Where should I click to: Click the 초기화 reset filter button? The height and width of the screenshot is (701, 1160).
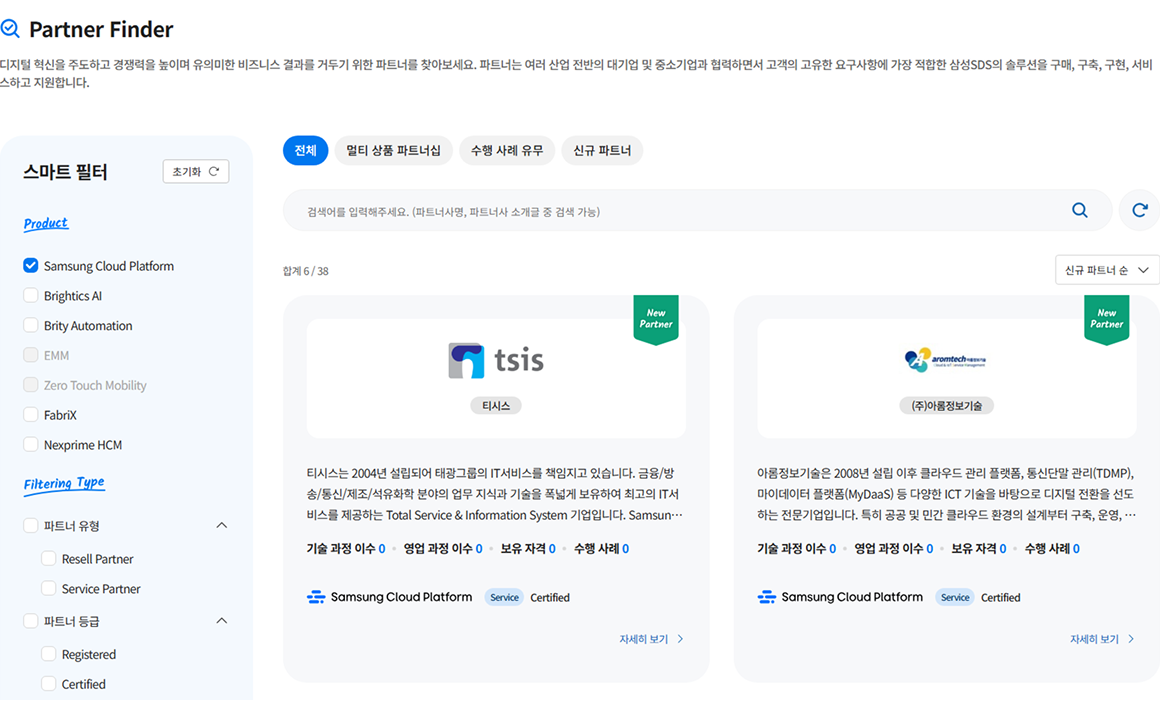tap(196, 172)
